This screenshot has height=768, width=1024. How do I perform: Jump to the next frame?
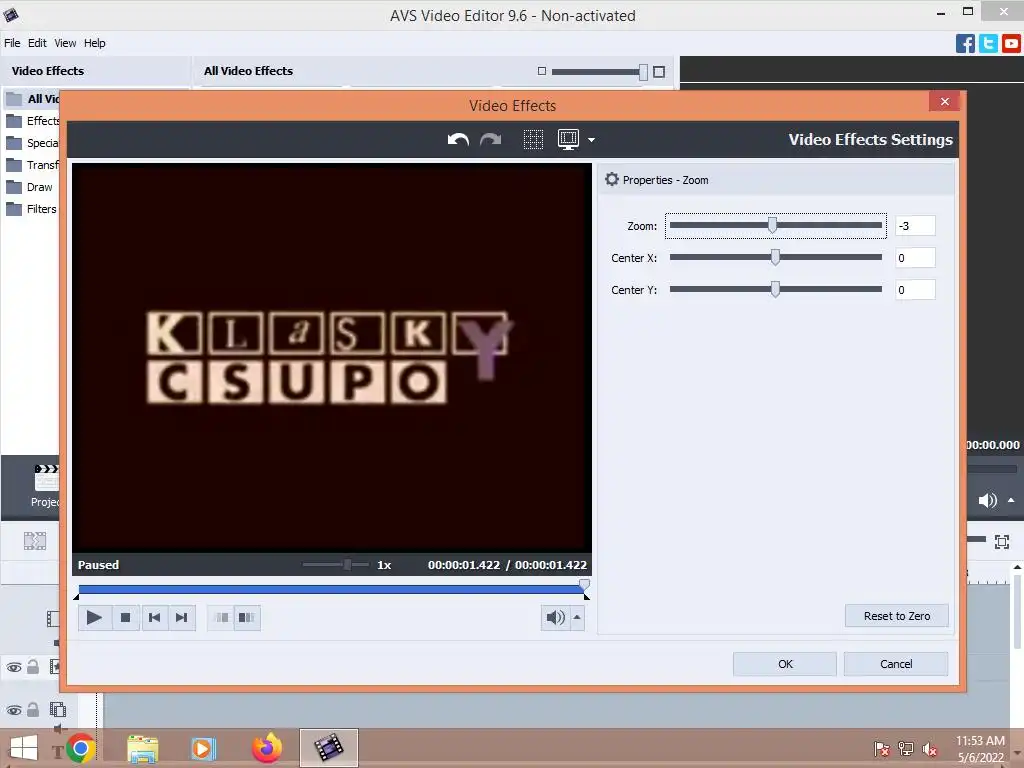tap(182, 617)
